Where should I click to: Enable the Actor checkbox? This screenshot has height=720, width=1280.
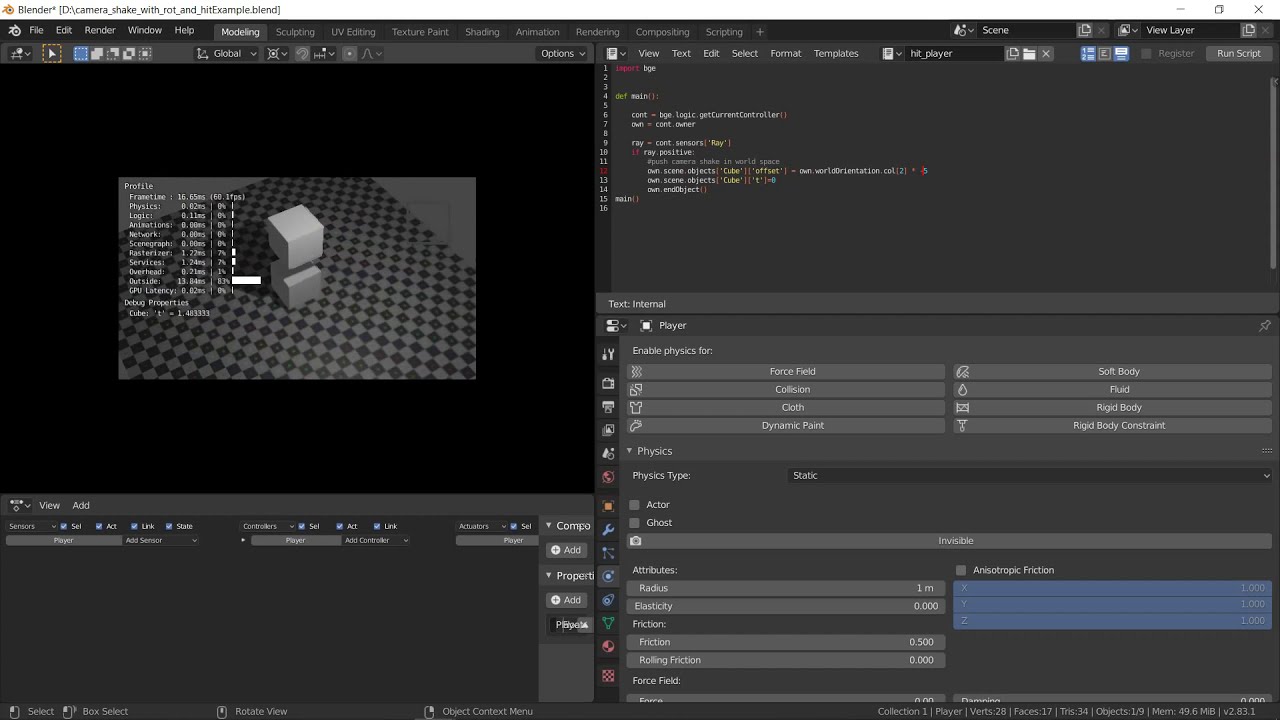pos(634,505)
